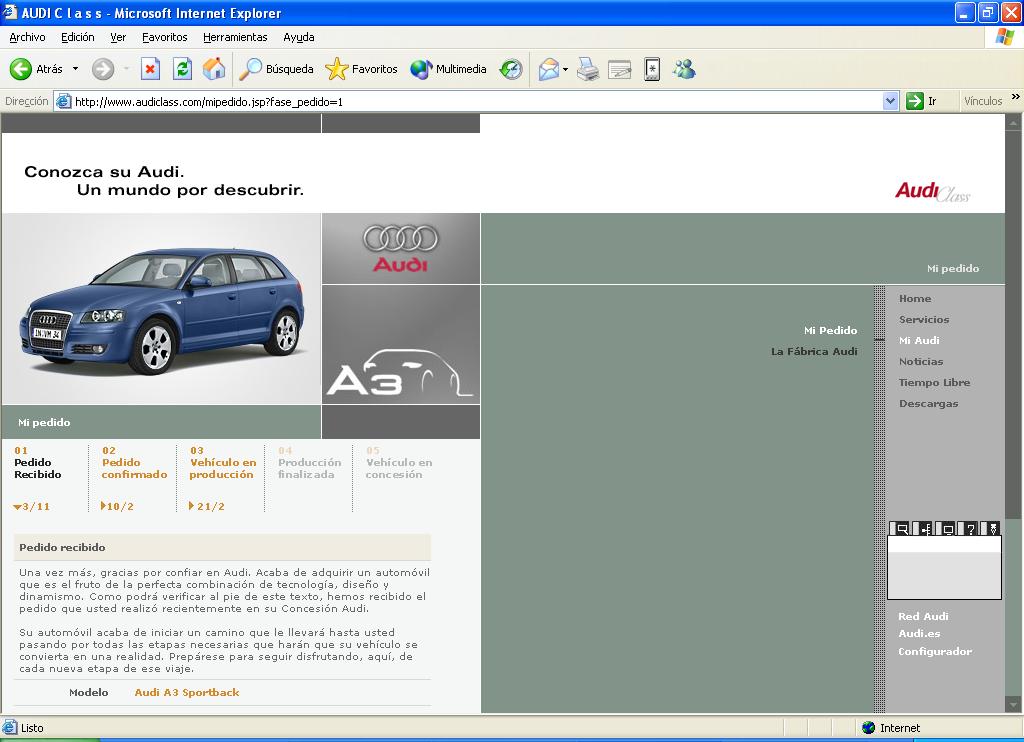Click the vertical scrollbar down arrow
Viewport: 1024px width, 742px height.
coord(1013,704)
